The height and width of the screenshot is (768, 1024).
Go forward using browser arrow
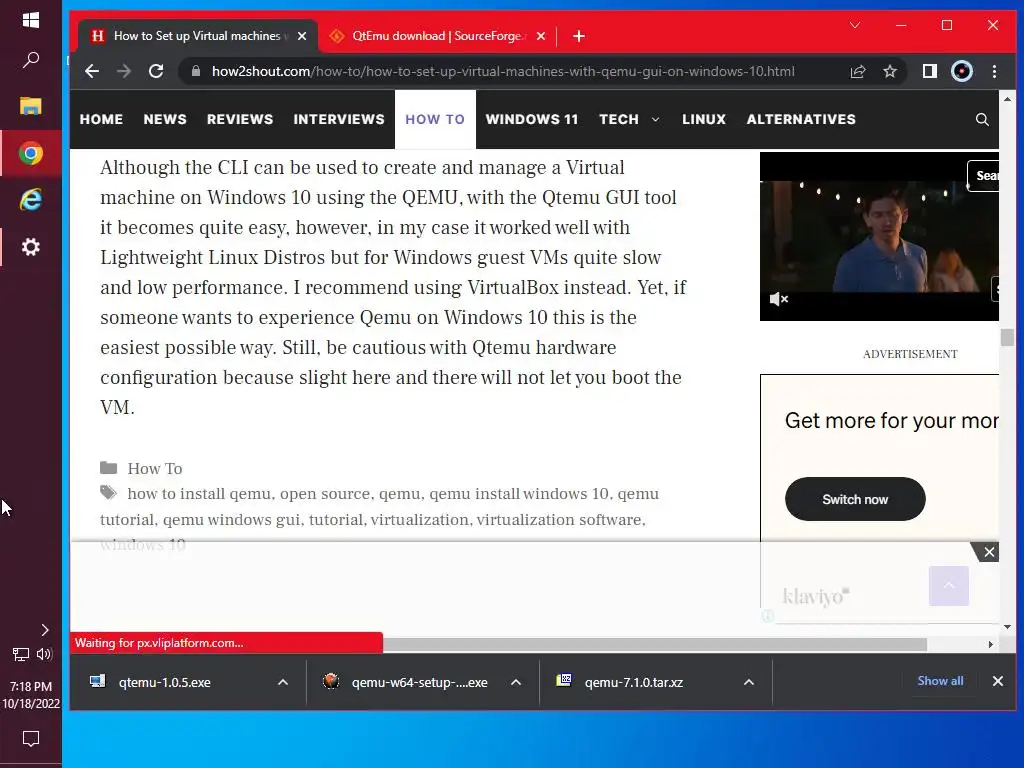[123, 71]
